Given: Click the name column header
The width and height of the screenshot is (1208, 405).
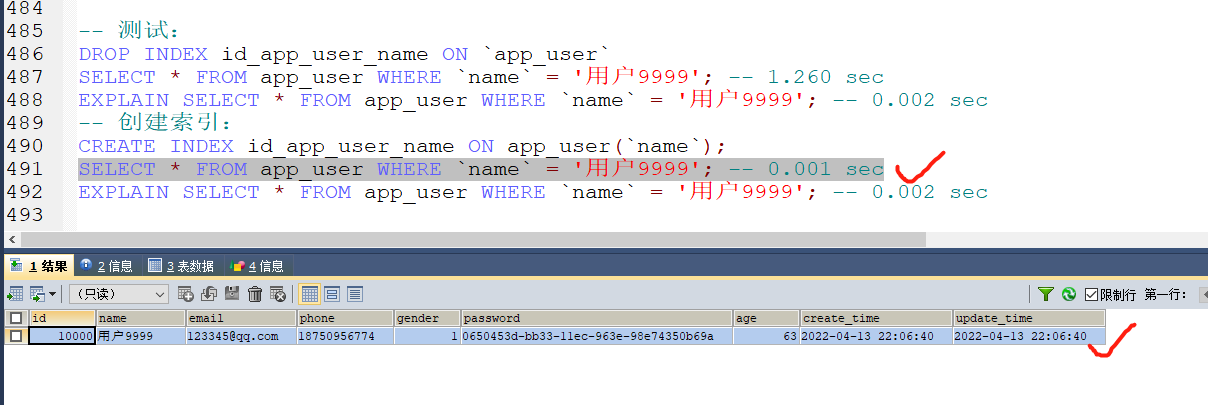Looking at the screenshot, I should (140, 318).
